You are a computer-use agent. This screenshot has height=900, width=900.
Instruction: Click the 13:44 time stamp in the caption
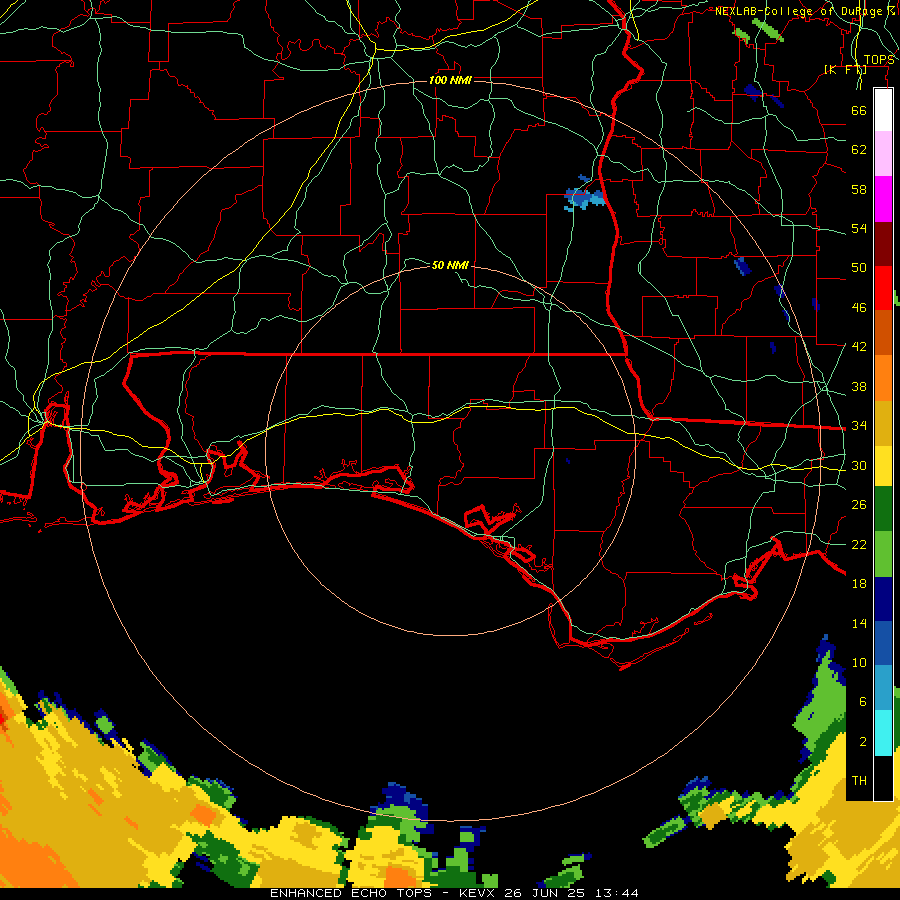(617, 893)
